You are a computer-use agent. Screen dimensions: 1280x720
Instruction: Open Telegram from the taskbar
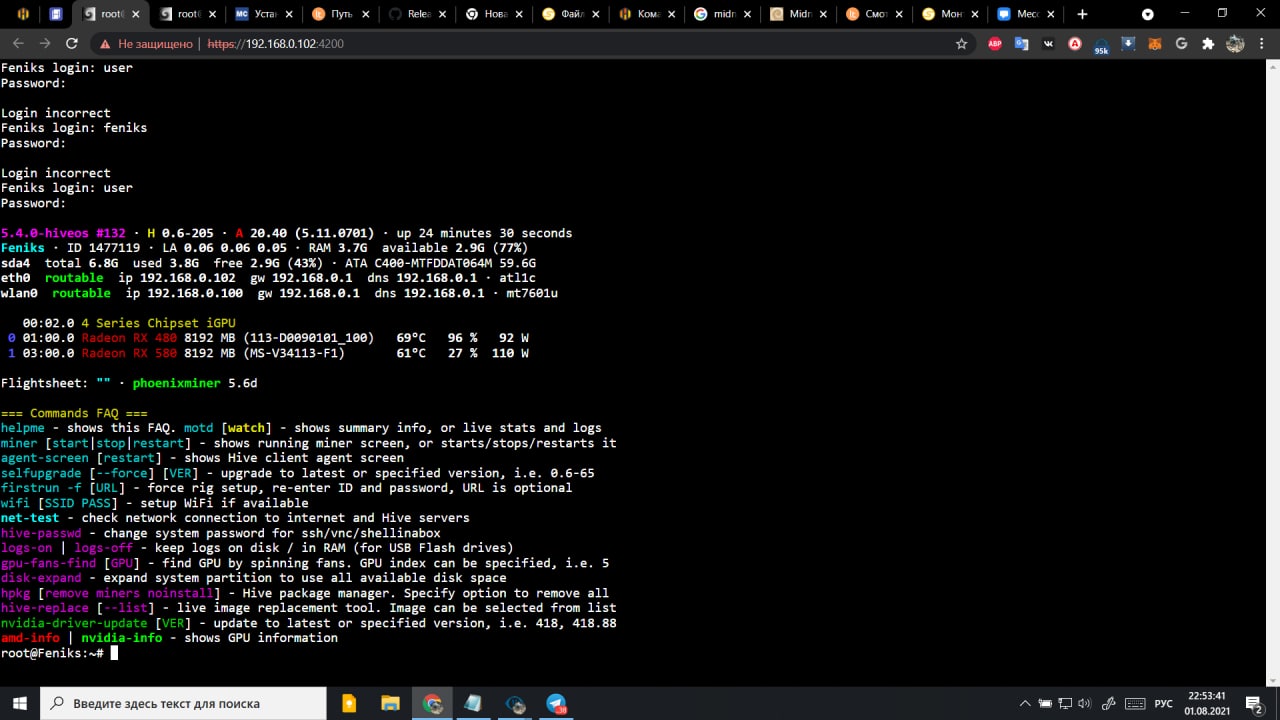556,703
